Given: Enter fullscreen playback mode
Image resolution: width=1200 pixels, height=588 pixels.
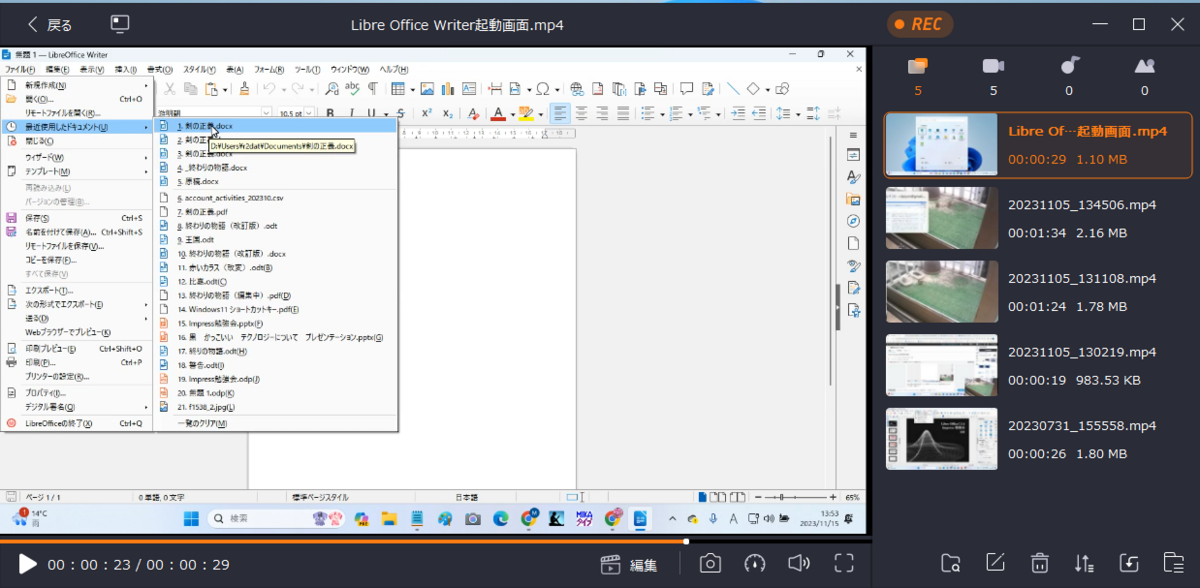Looking at the screenshot, I should [x=845, y=564].
